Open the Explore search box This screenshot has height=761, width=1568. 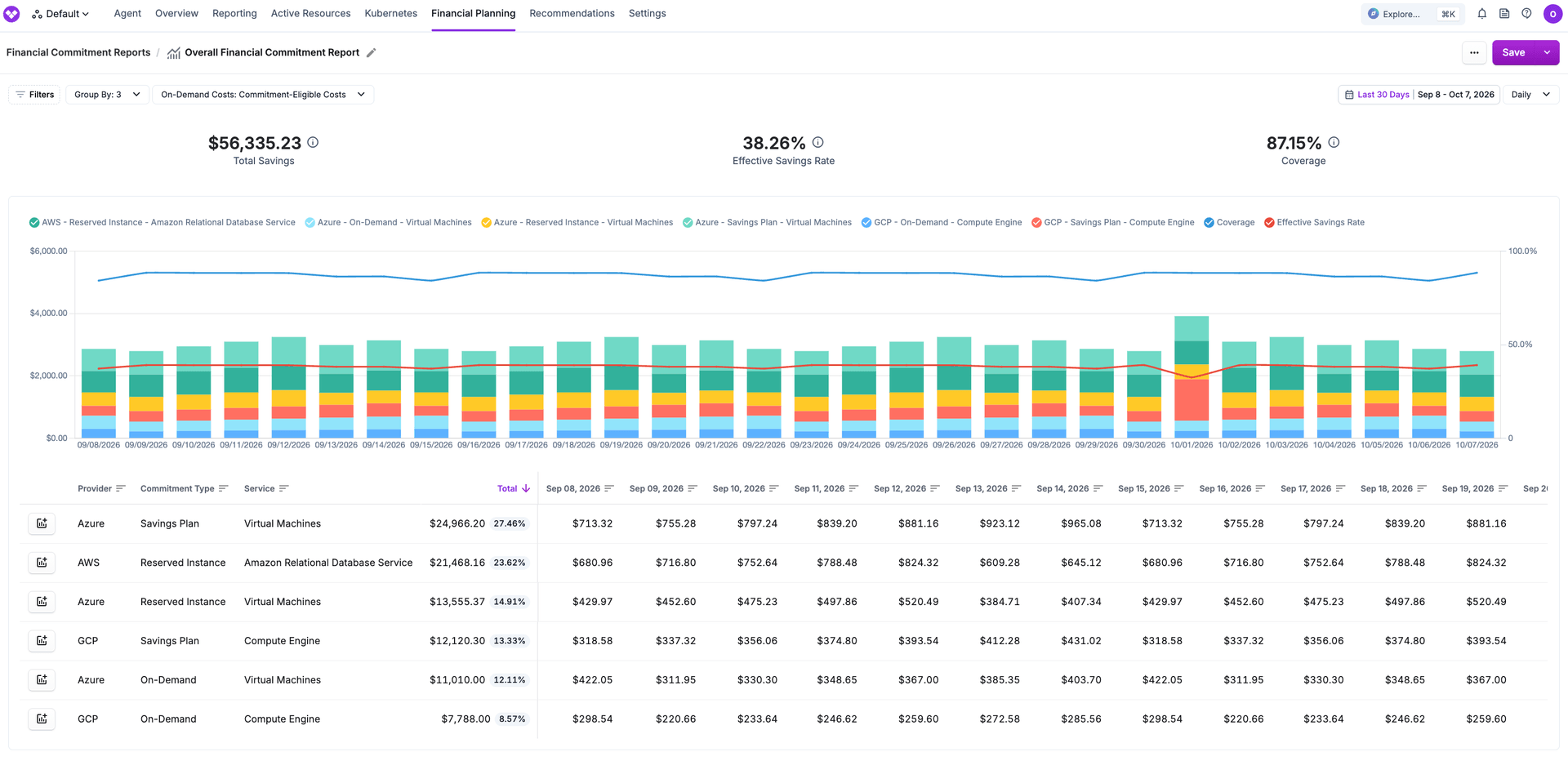[1411, 14]
